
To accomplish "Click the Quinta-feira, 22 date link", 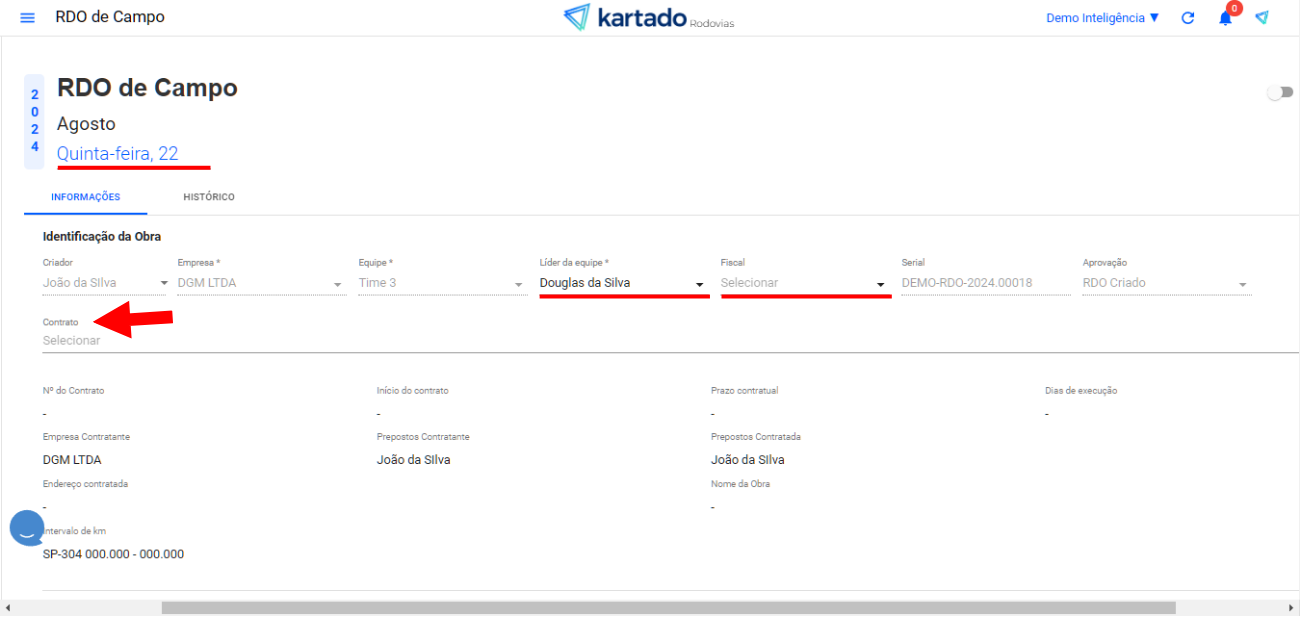I will point(118,154).
